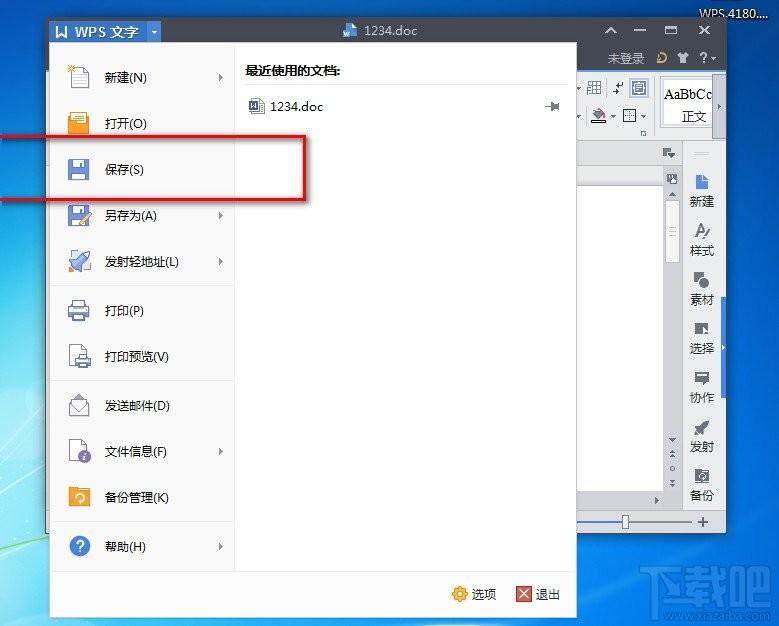Expand the 帮助(H) submenu arrow
The image size is (779, 626).
[221, 547]
